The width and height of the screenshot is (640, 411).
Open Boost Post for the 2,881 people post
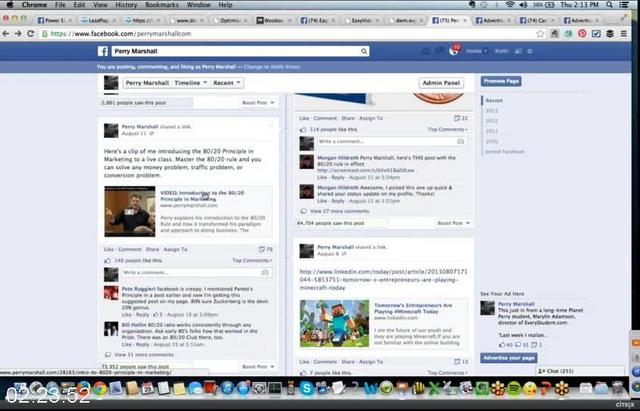click(258, 103)
